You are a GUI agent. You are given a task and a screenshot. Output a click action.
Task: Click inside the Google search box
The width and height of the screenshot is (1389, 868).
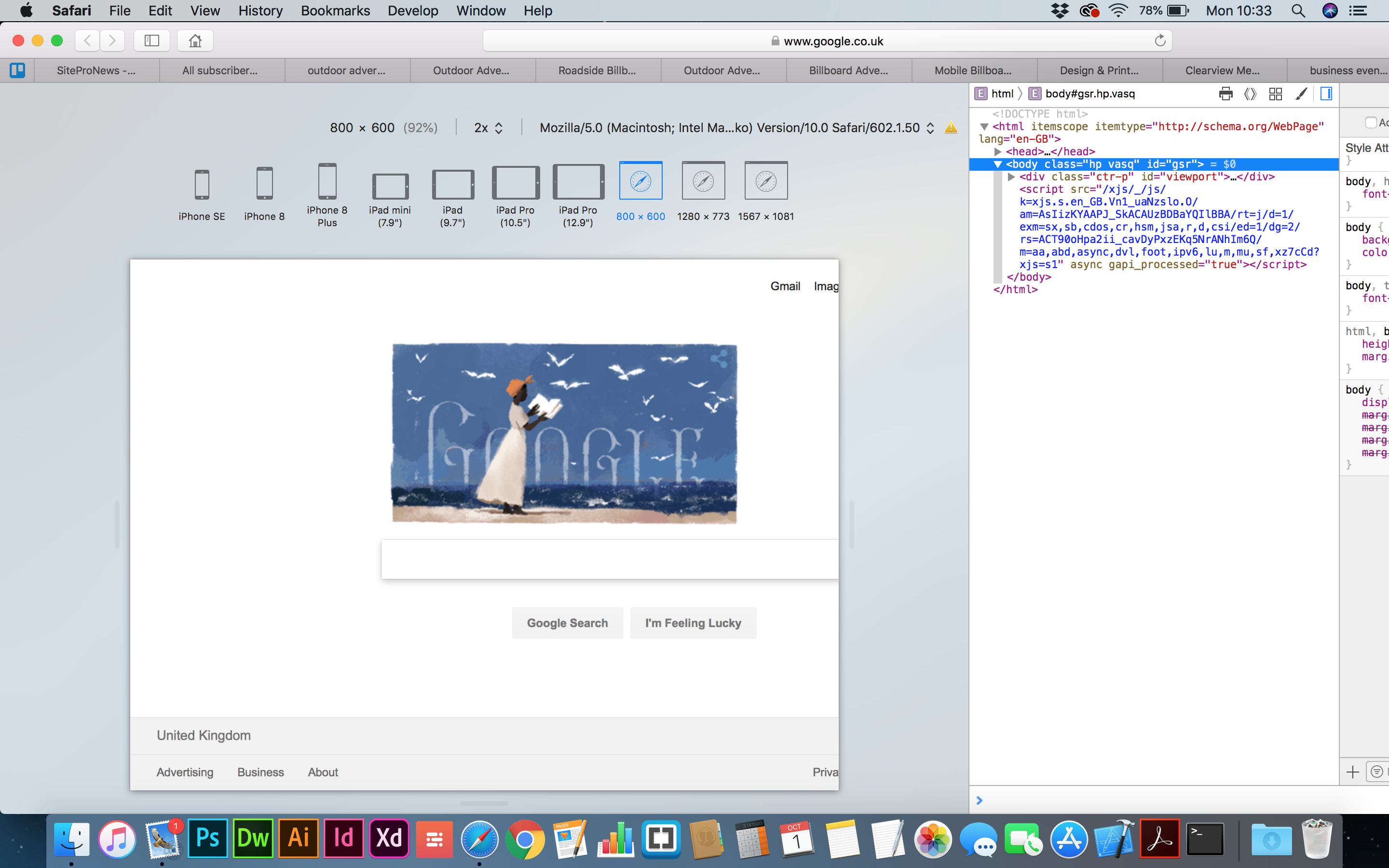(608, 558)
